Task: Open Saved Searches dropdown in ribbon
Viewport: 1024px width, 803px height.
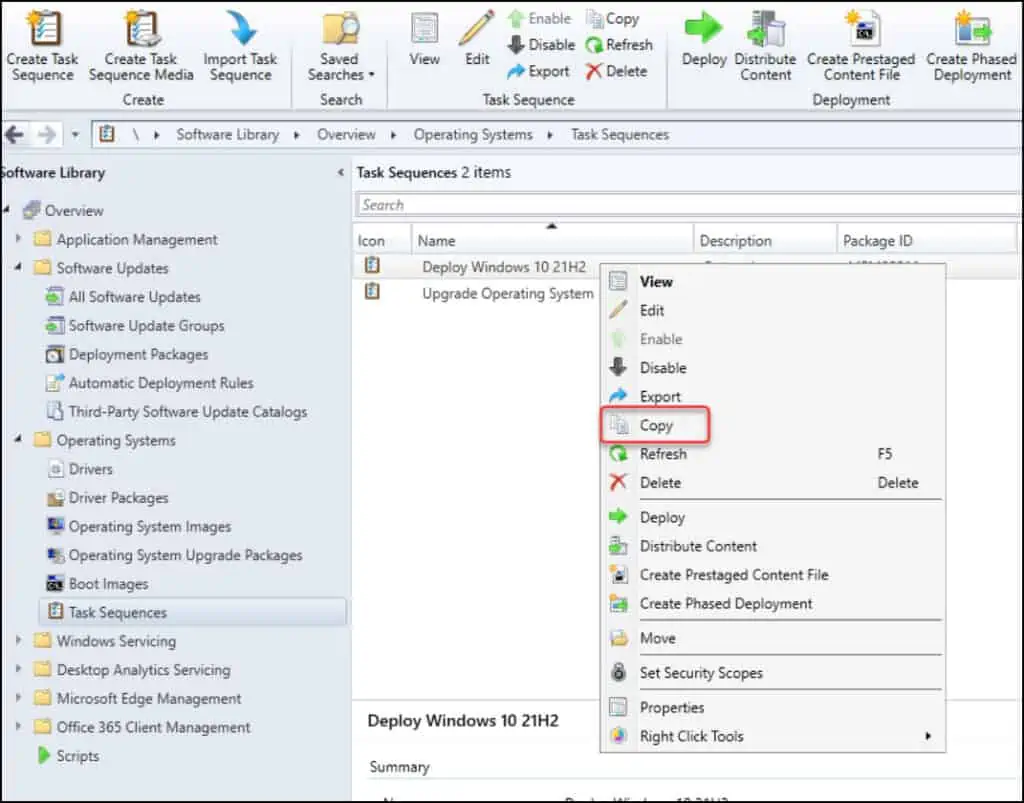Action: [x=340, y=46]
